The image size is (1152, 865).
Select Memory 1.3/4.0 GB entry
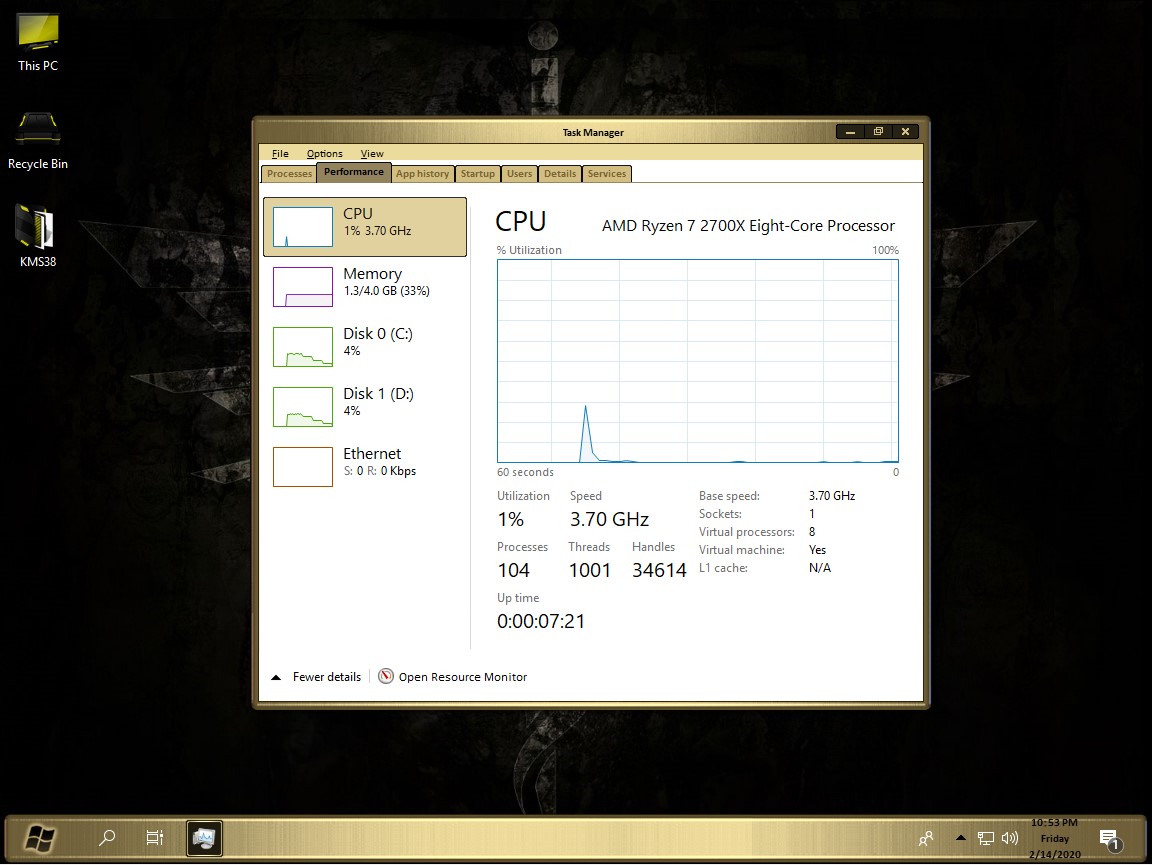(365, 287)
